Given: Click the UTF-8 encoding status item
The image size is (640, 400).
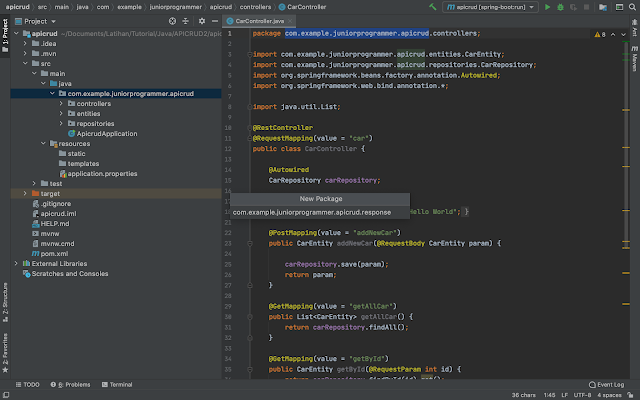Looking at the screenshot, I should [x=582, y=395].
